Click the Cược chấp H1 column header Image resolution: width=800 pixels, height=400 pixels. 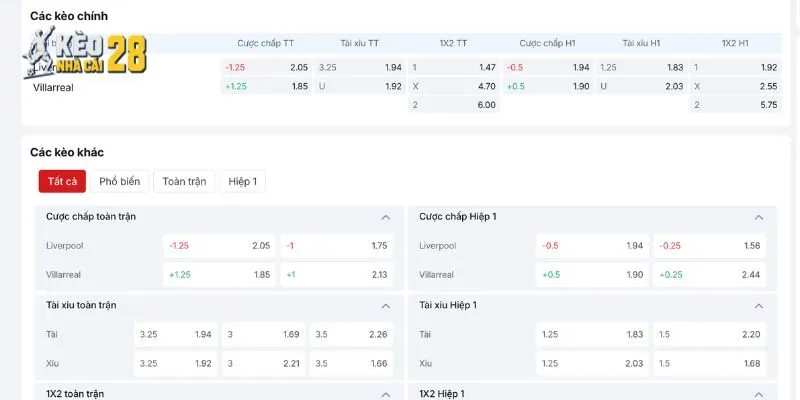[547, 43]
